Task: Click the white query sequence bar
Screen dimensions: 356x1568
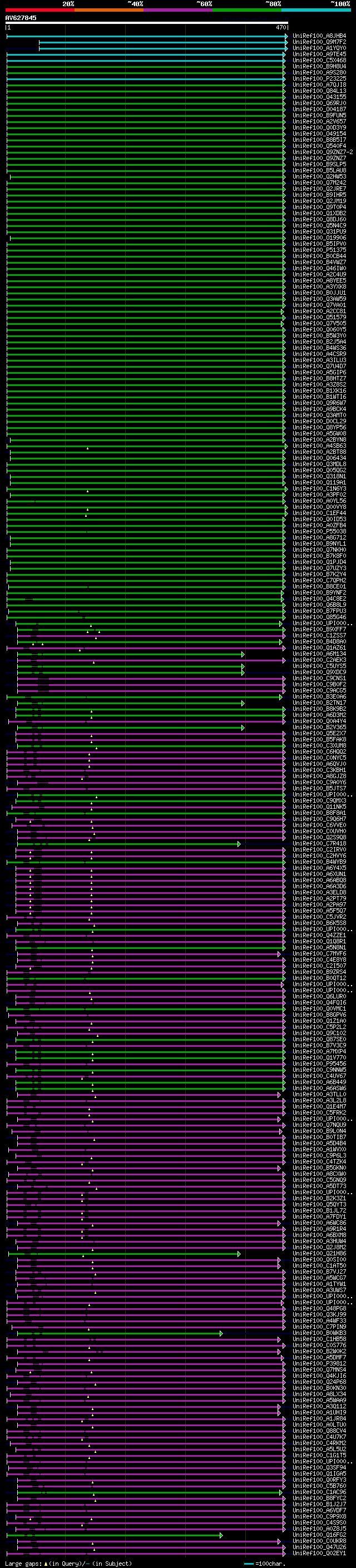Action: pyautogui.click(x=147, y=23)
